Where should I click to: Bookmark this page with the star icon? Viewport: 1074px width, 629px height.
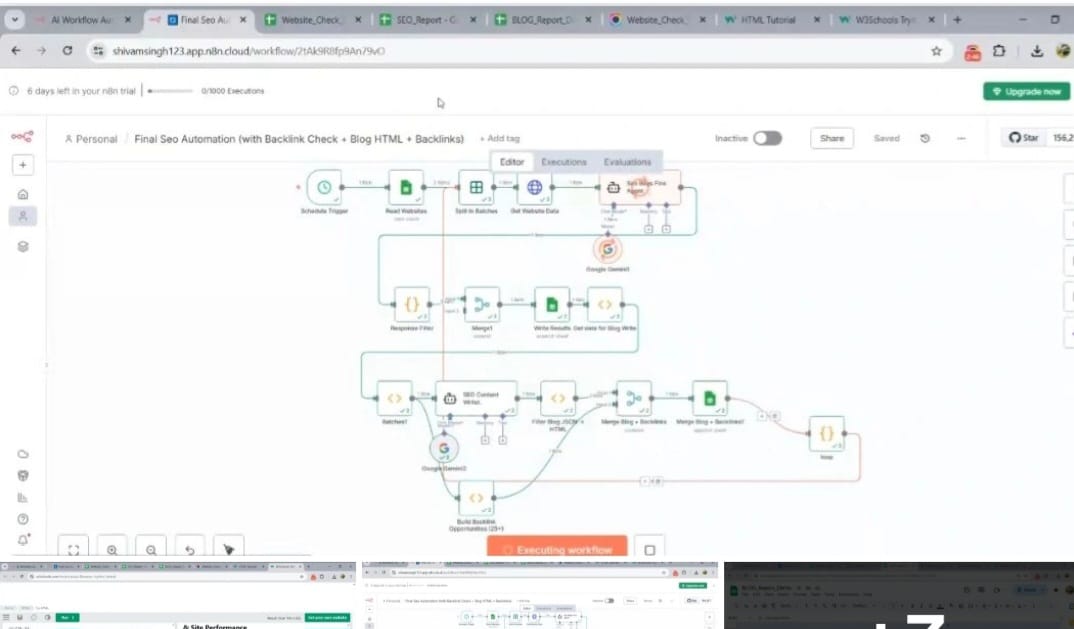[936, 51]
